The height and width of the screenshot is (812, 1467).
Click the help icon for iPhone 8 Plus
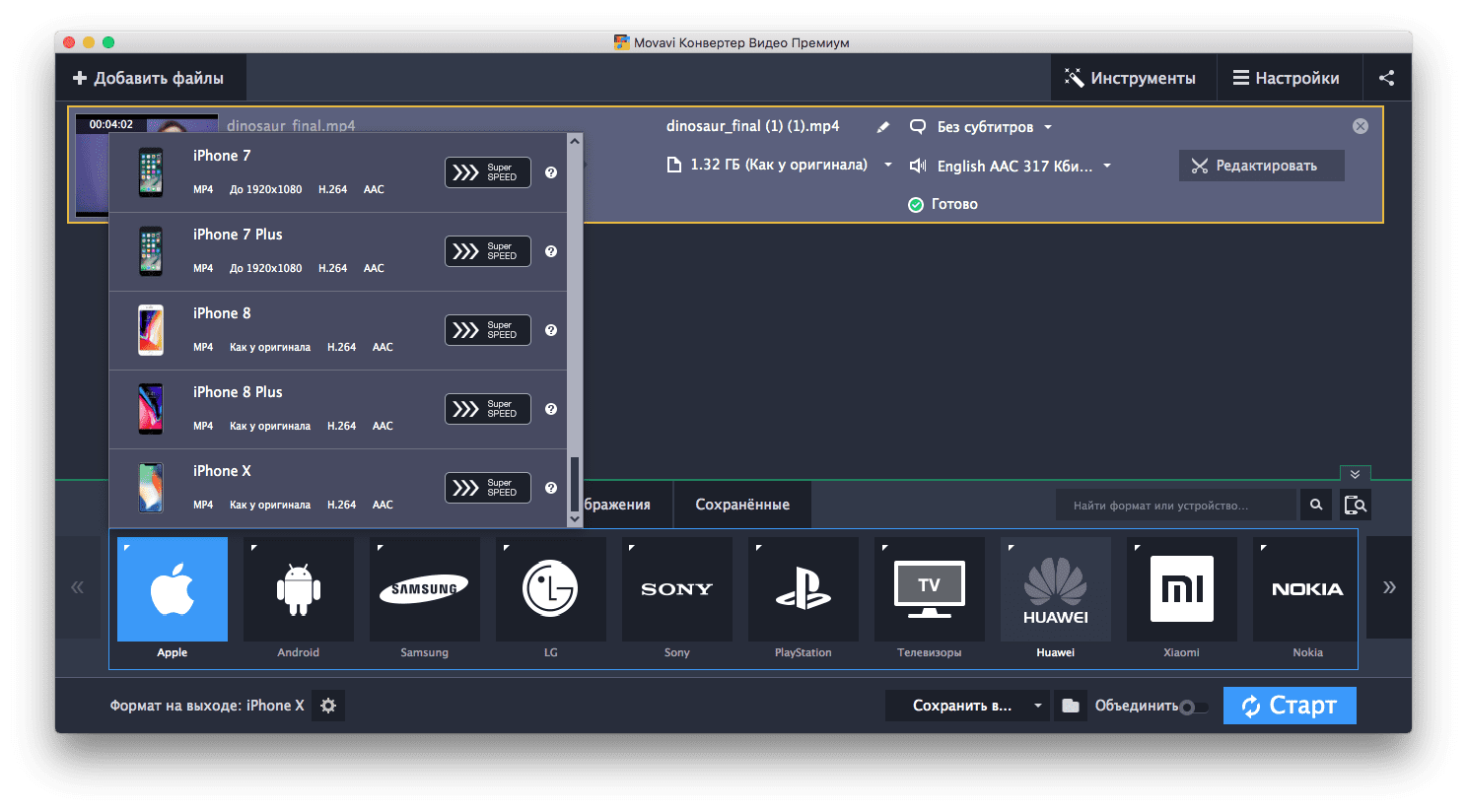[551, 409]
